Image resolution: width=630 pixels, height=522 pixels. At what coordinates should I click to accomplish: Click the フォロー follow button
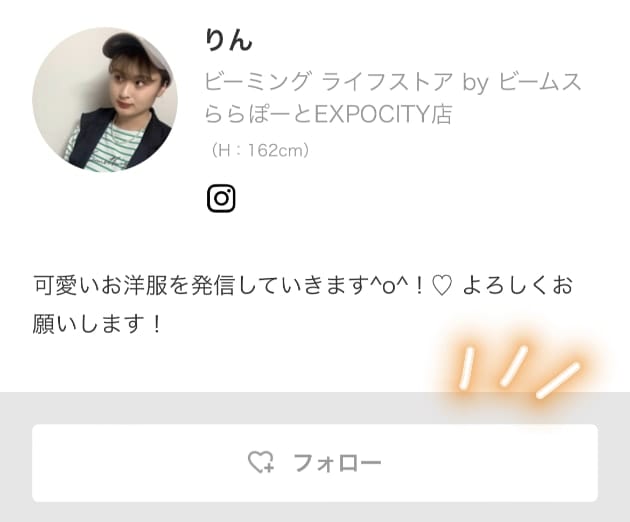[x=315, y=463]
